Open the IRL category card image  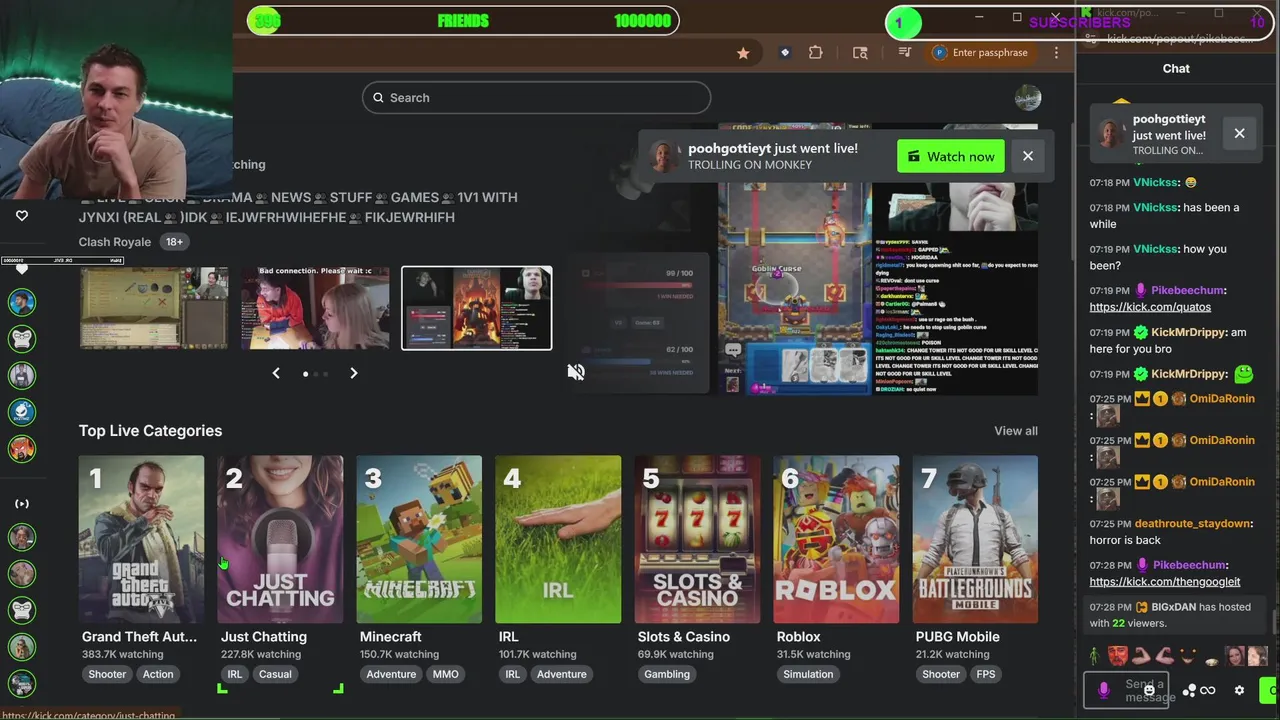[558, 539]
